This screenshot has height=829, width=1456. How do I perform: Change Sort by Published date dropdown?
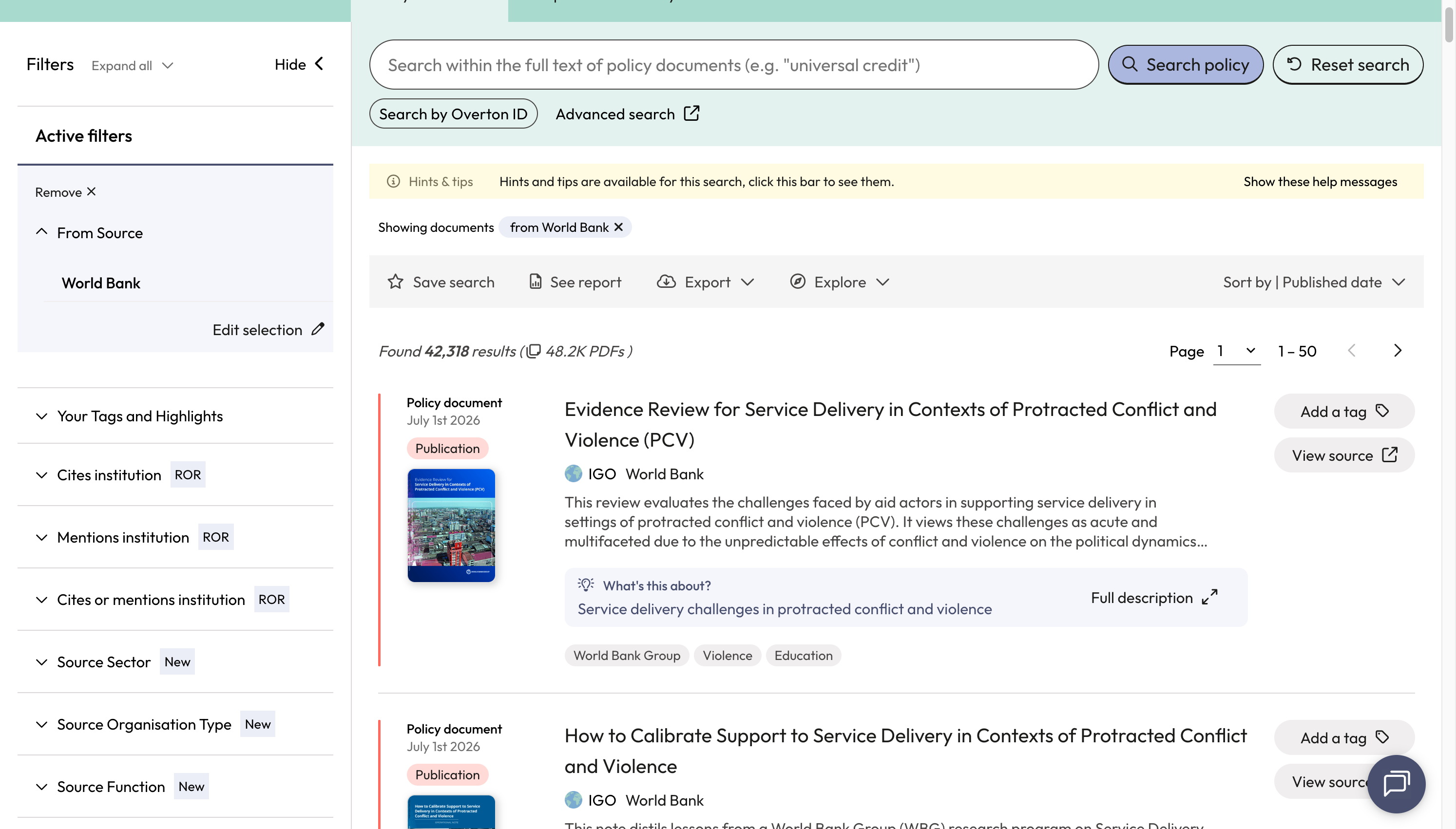(x=1314, y=282)
